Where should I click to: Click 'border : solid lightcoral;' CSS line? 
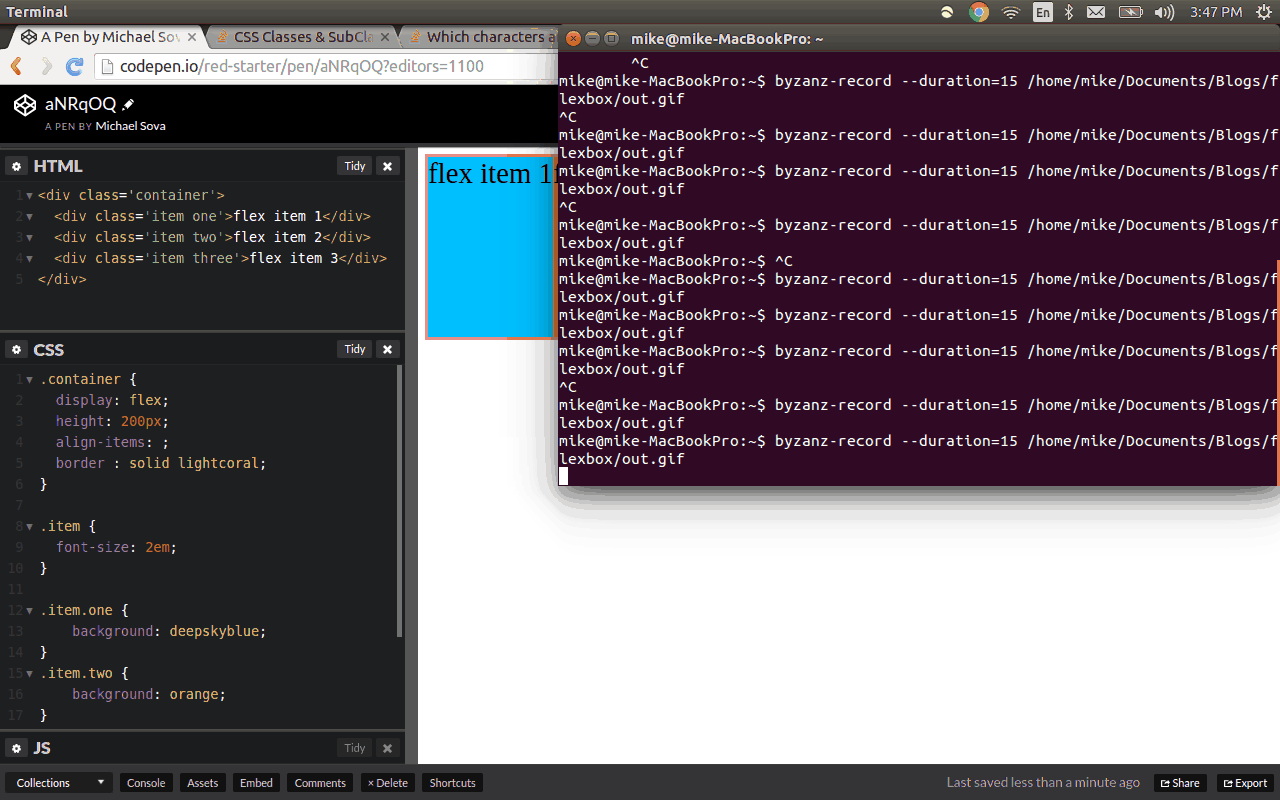point(161,463)
